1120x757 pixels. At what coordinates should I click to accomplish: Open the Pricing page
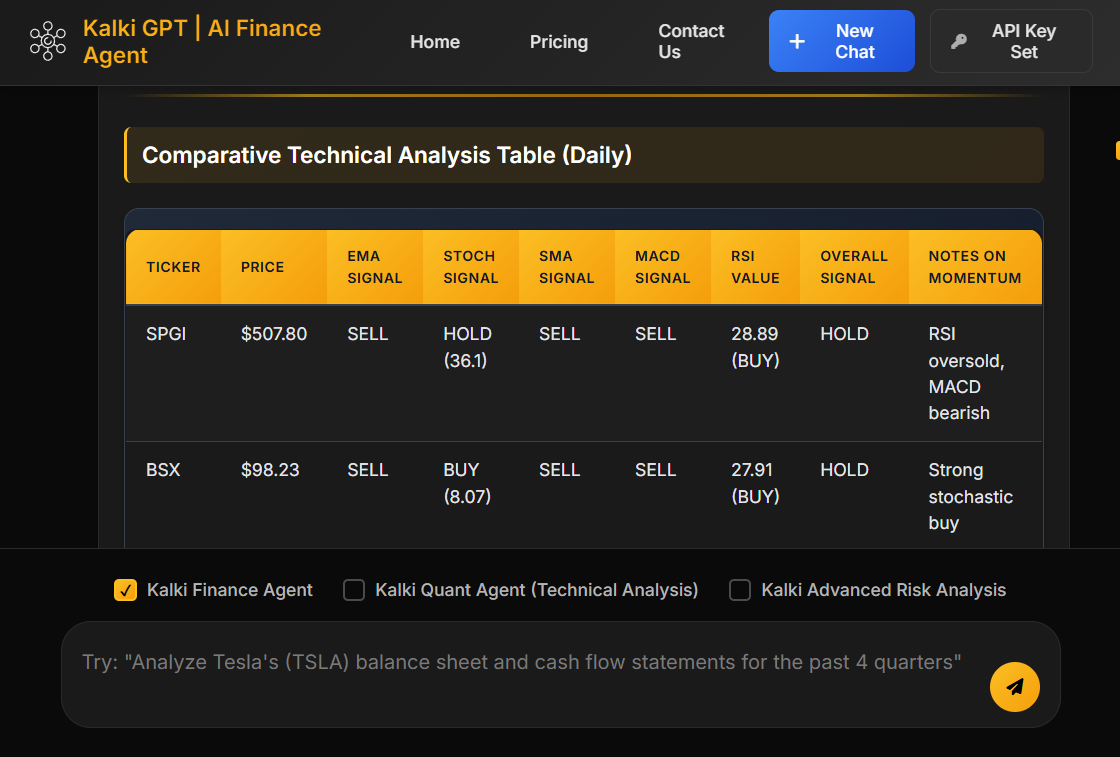click(559, 42)
